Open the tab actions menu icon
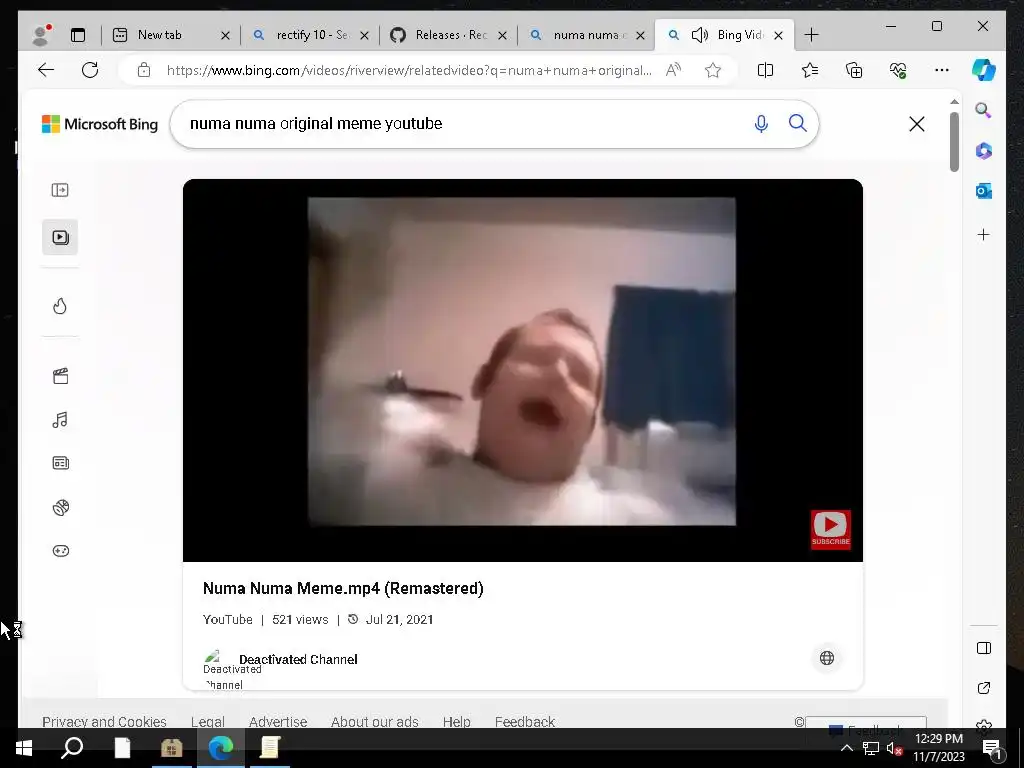This screenshot has height=768, width=1024. click(78, 35)
